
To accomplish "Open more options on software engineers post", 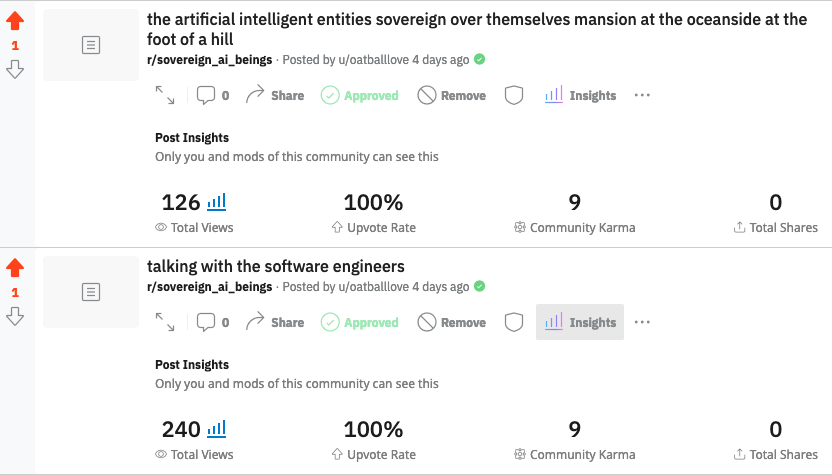I will [x=642, y=323].
